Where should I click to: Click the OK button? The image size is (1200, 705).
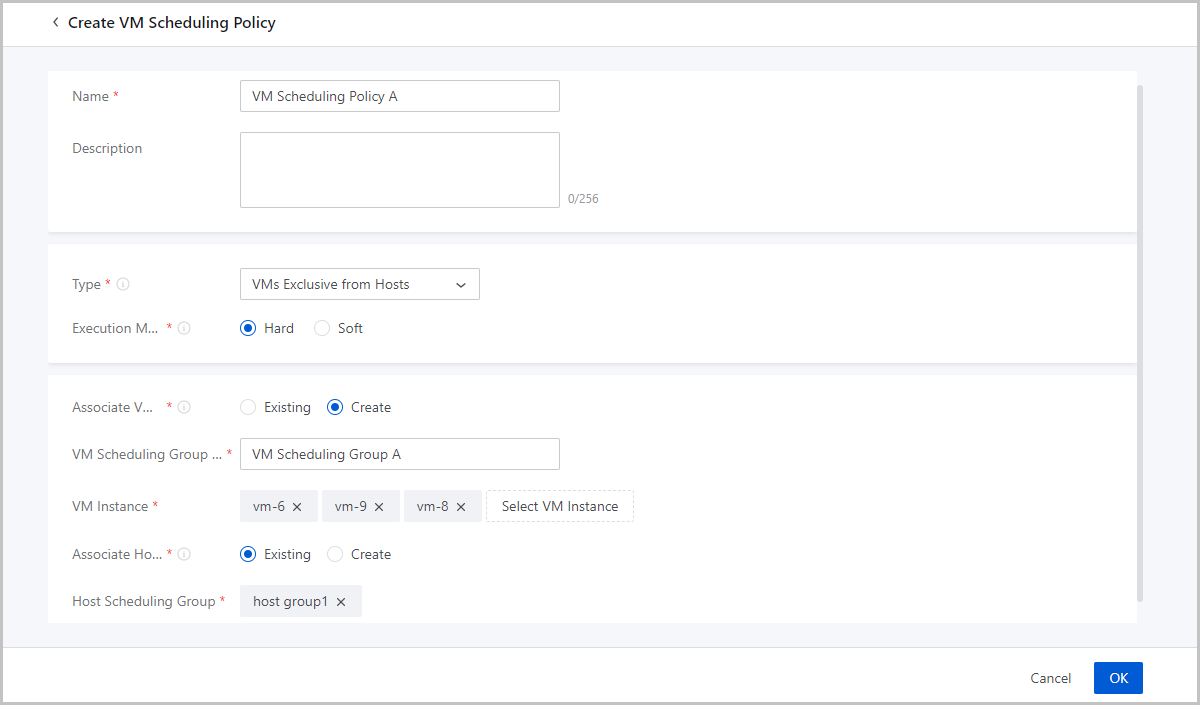coord(1118,678)
